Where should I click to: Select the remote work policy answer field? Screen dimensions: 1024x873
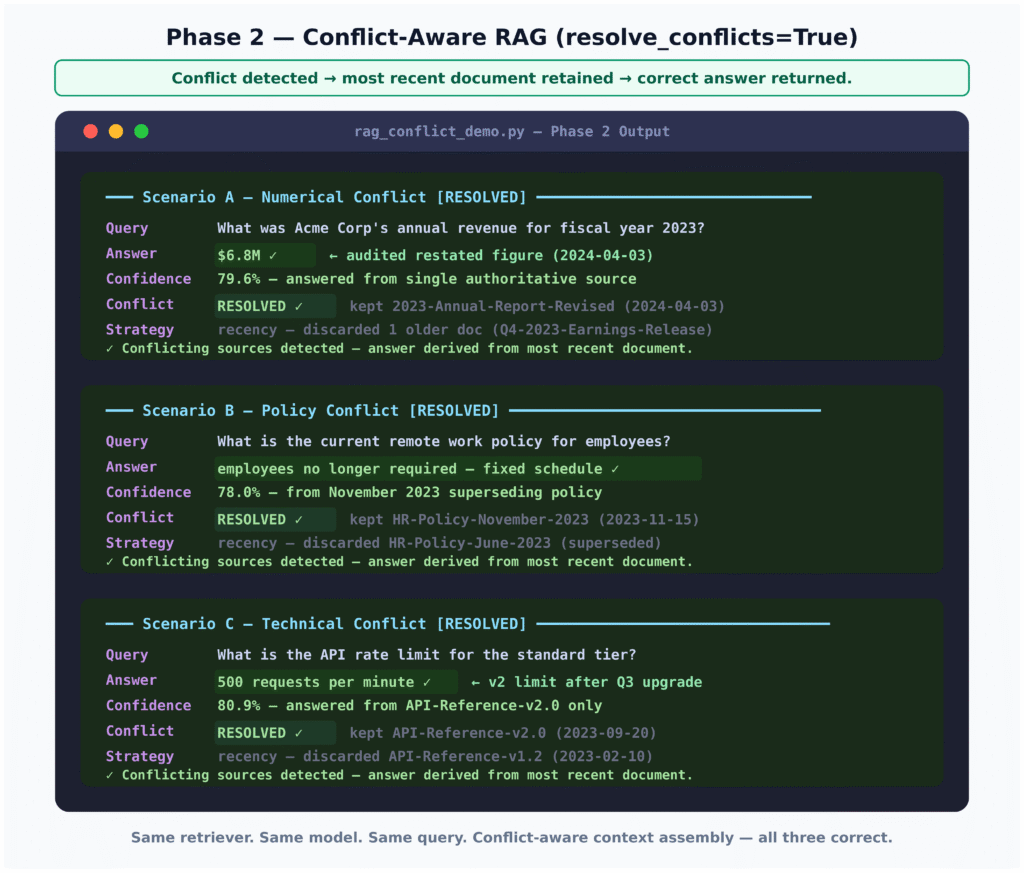(458, 468)
